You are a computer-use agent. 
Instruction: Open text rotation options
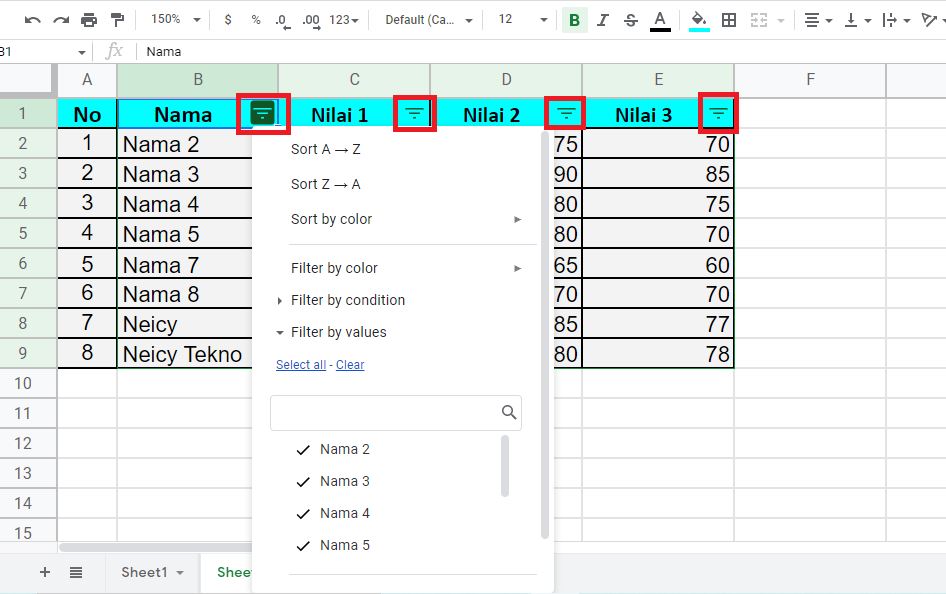[933, 20]
